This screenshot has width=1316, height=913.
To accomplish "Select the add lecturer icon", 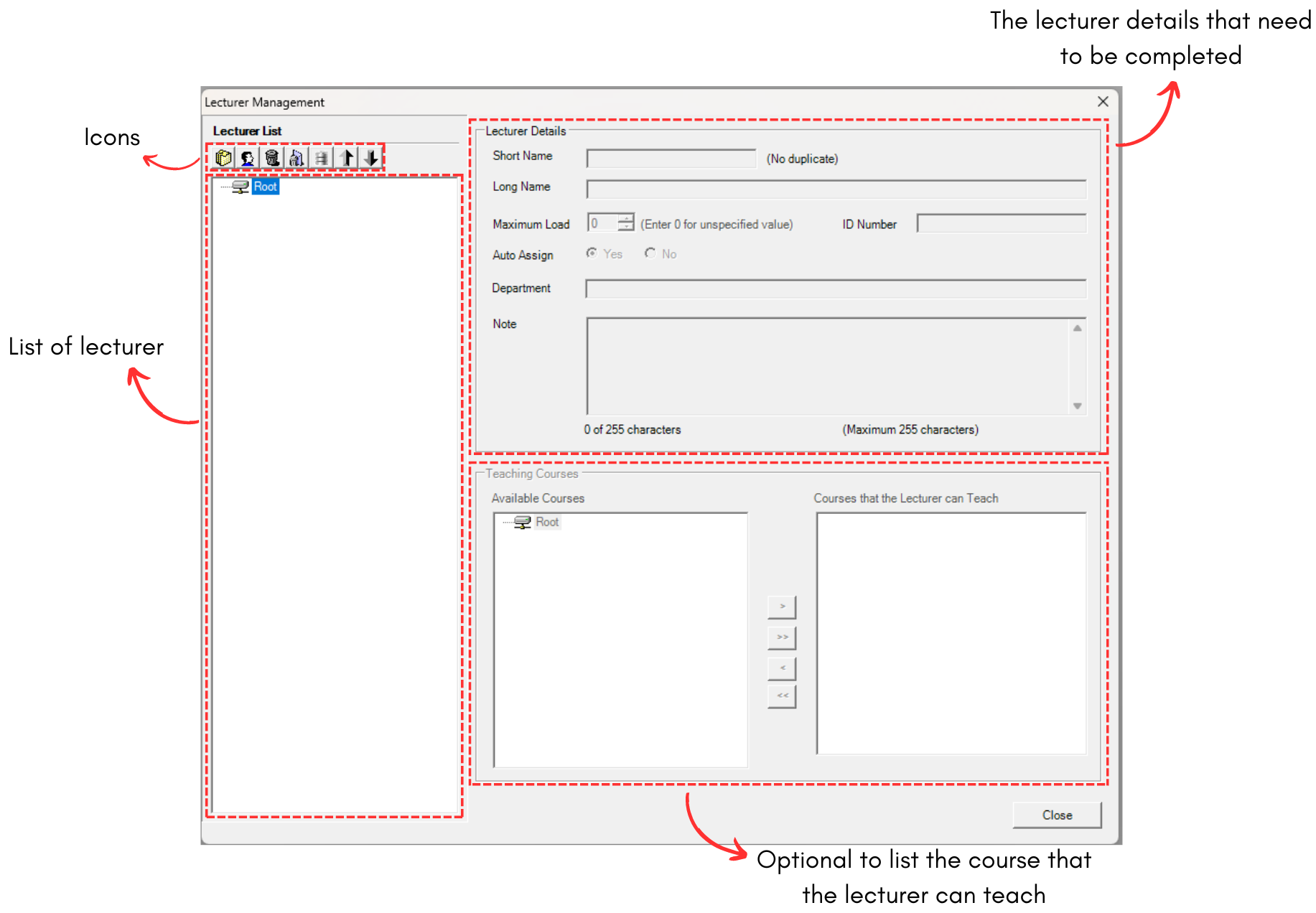I will (x=247, y=157).
